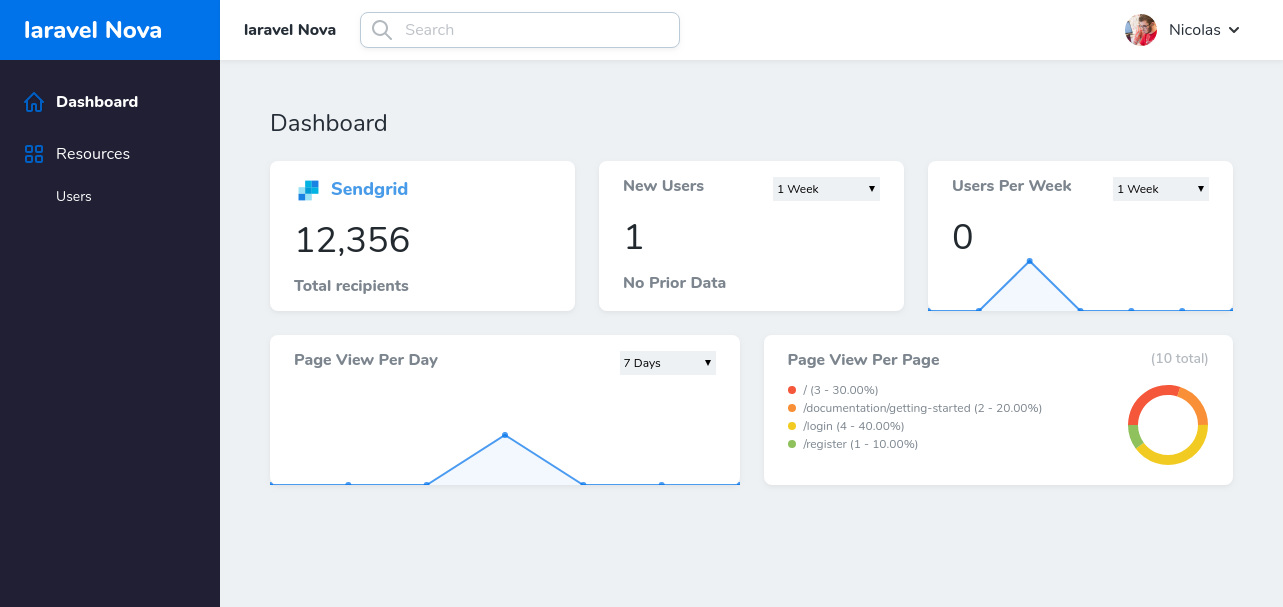Click the search magnifier icon
The width and height of the screenshot is (1283, 607).
point(381,30)
